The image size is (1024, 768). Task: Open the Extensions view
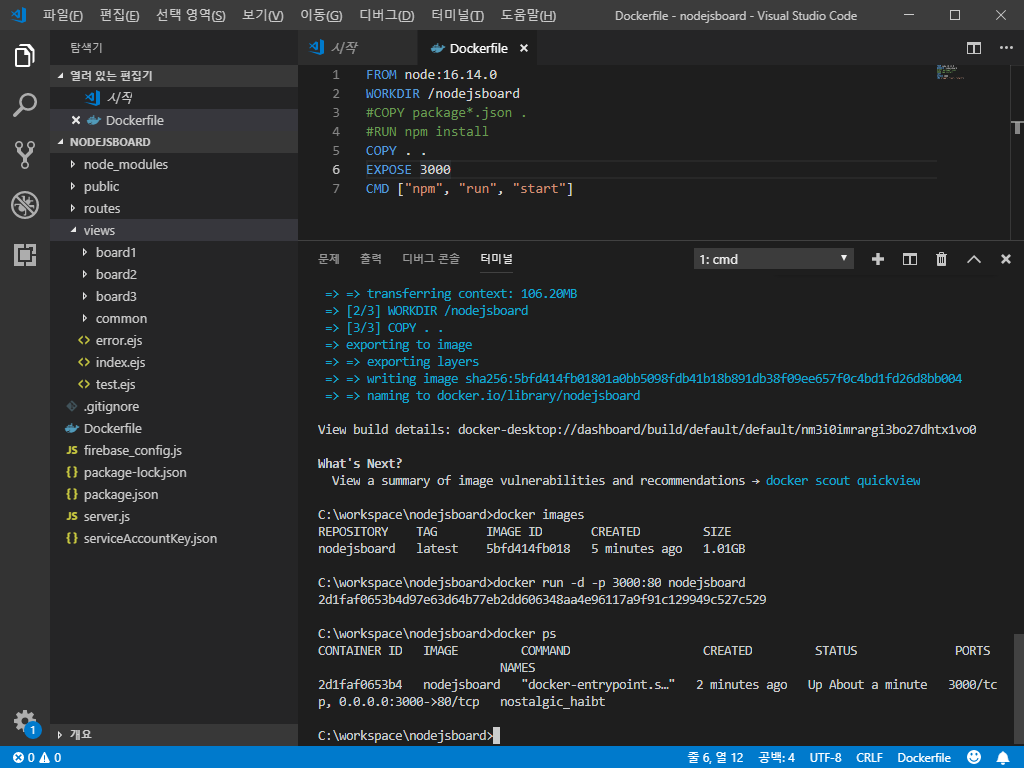25,255
